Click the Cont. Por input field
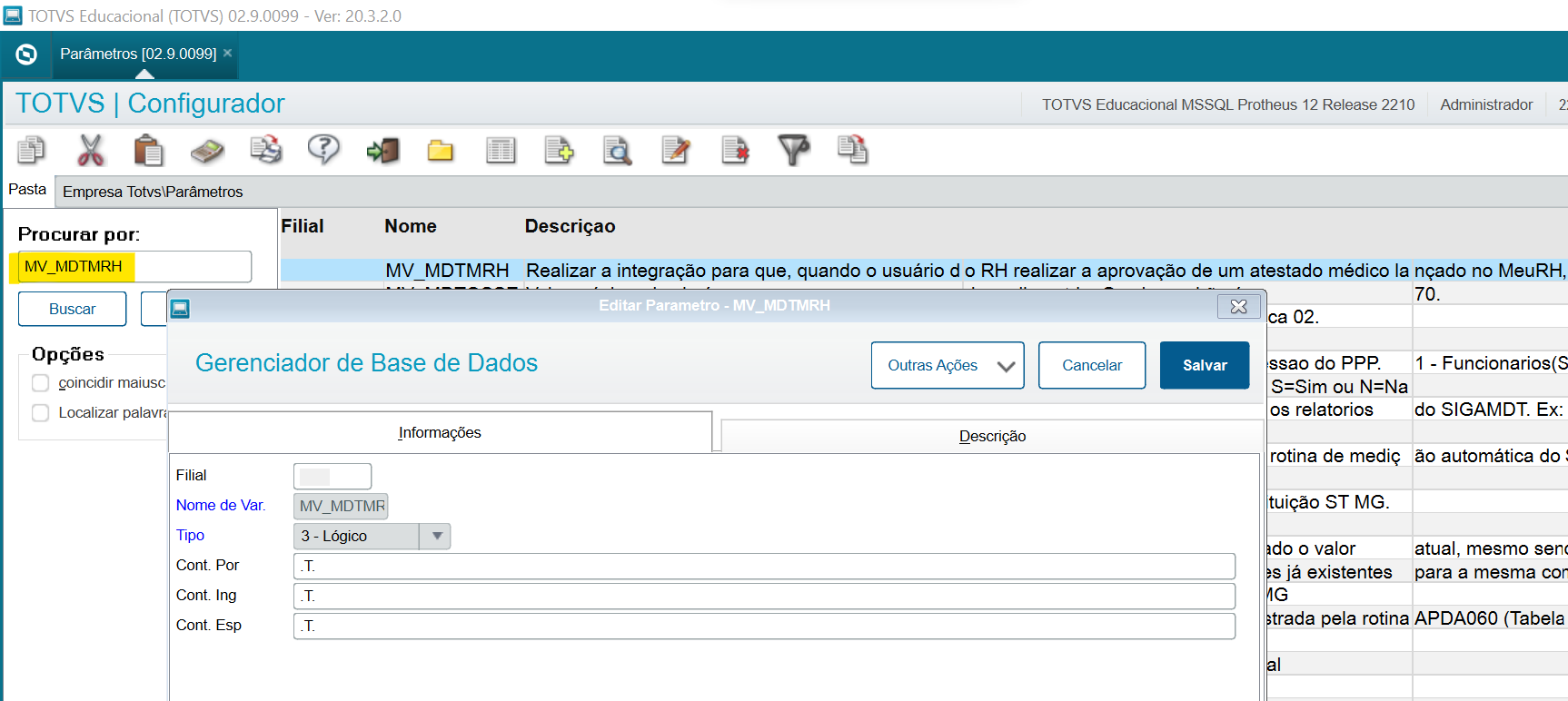 point(764,566)
